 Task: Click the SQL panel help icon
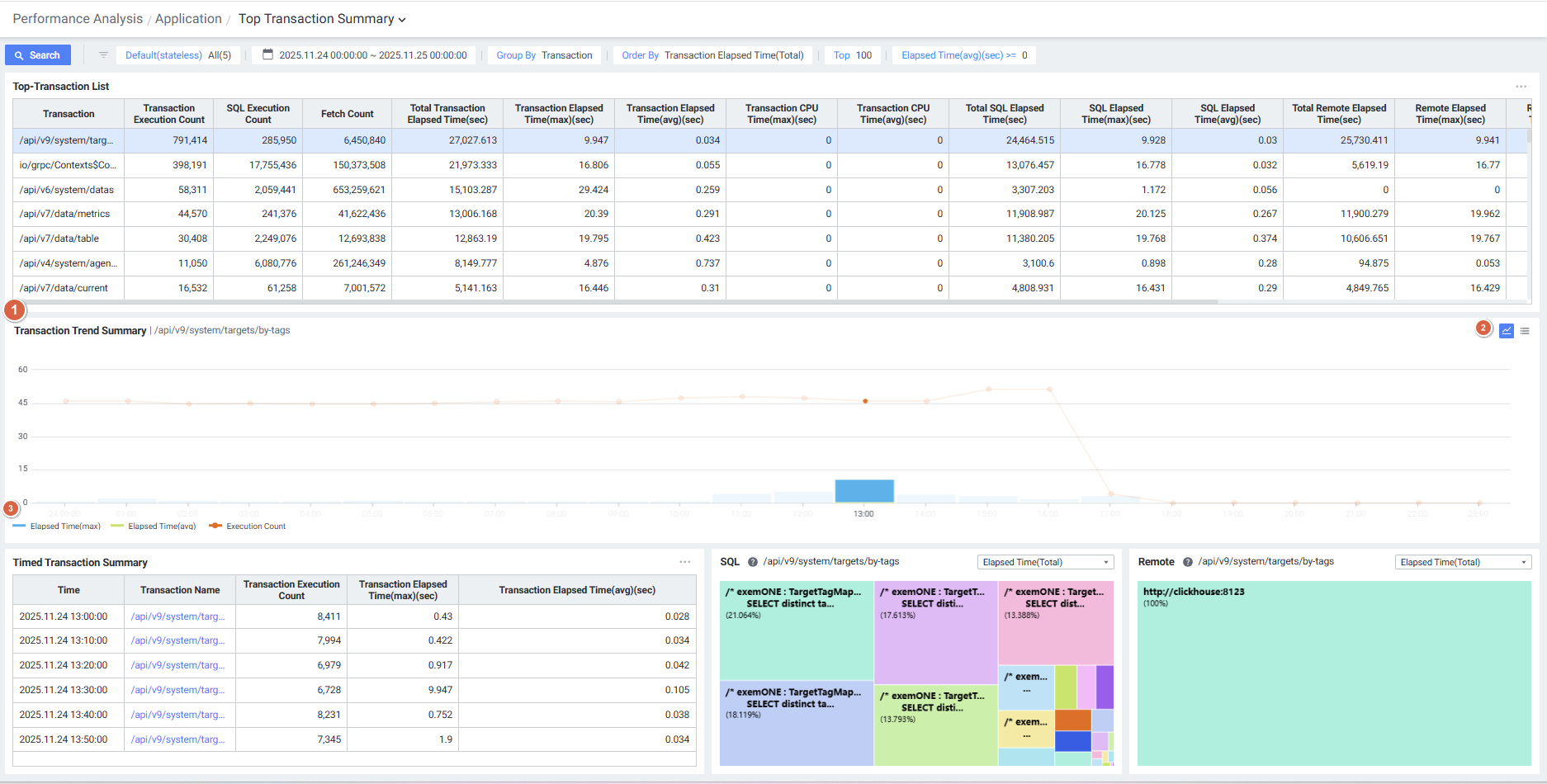pyautogui.click(x=753, y=562)
